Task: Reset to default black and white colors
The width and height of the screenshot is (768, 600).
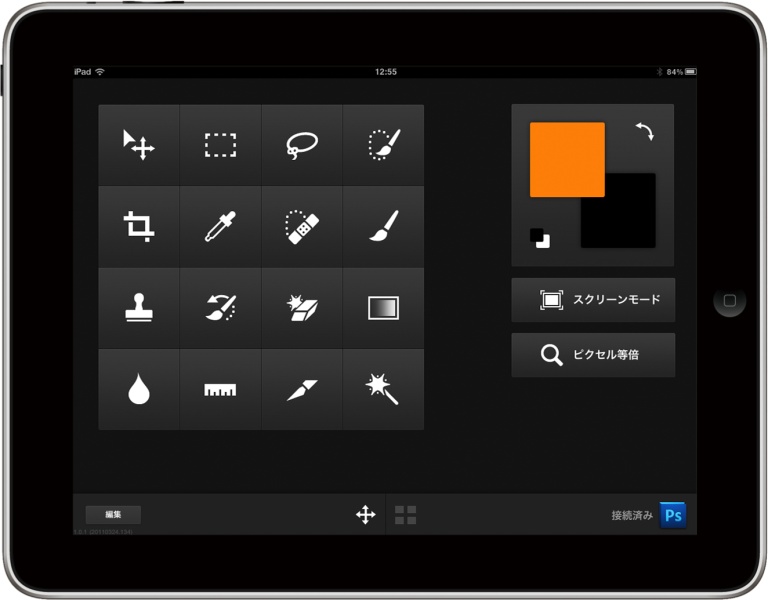Action: tap(540, 238)
